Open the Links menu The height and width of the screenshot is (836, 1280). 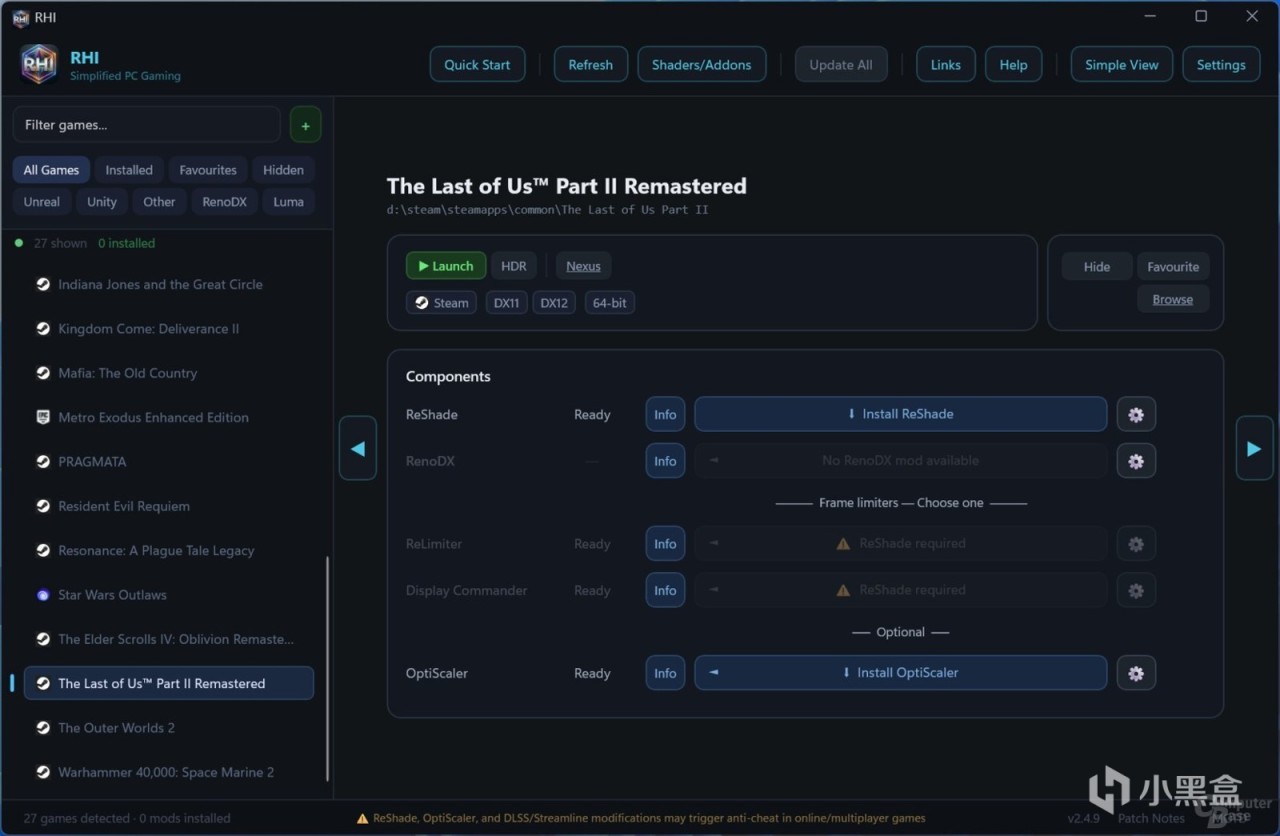tap(946, 65)
